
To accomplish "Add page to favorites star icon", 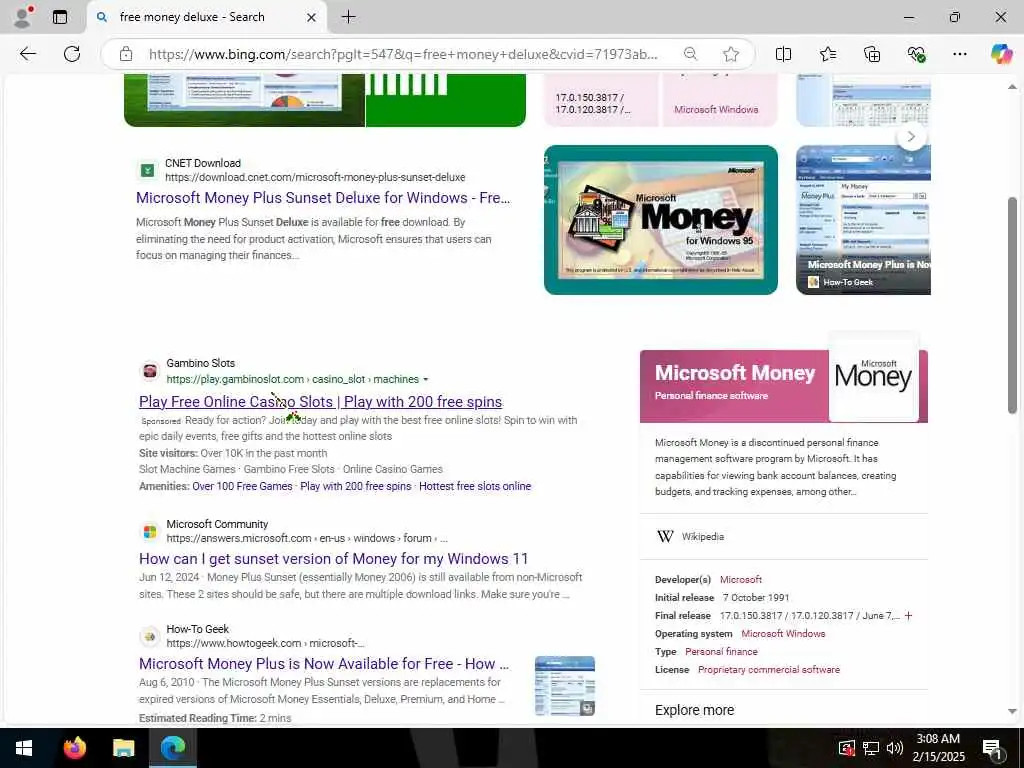I will click(731, 54).
